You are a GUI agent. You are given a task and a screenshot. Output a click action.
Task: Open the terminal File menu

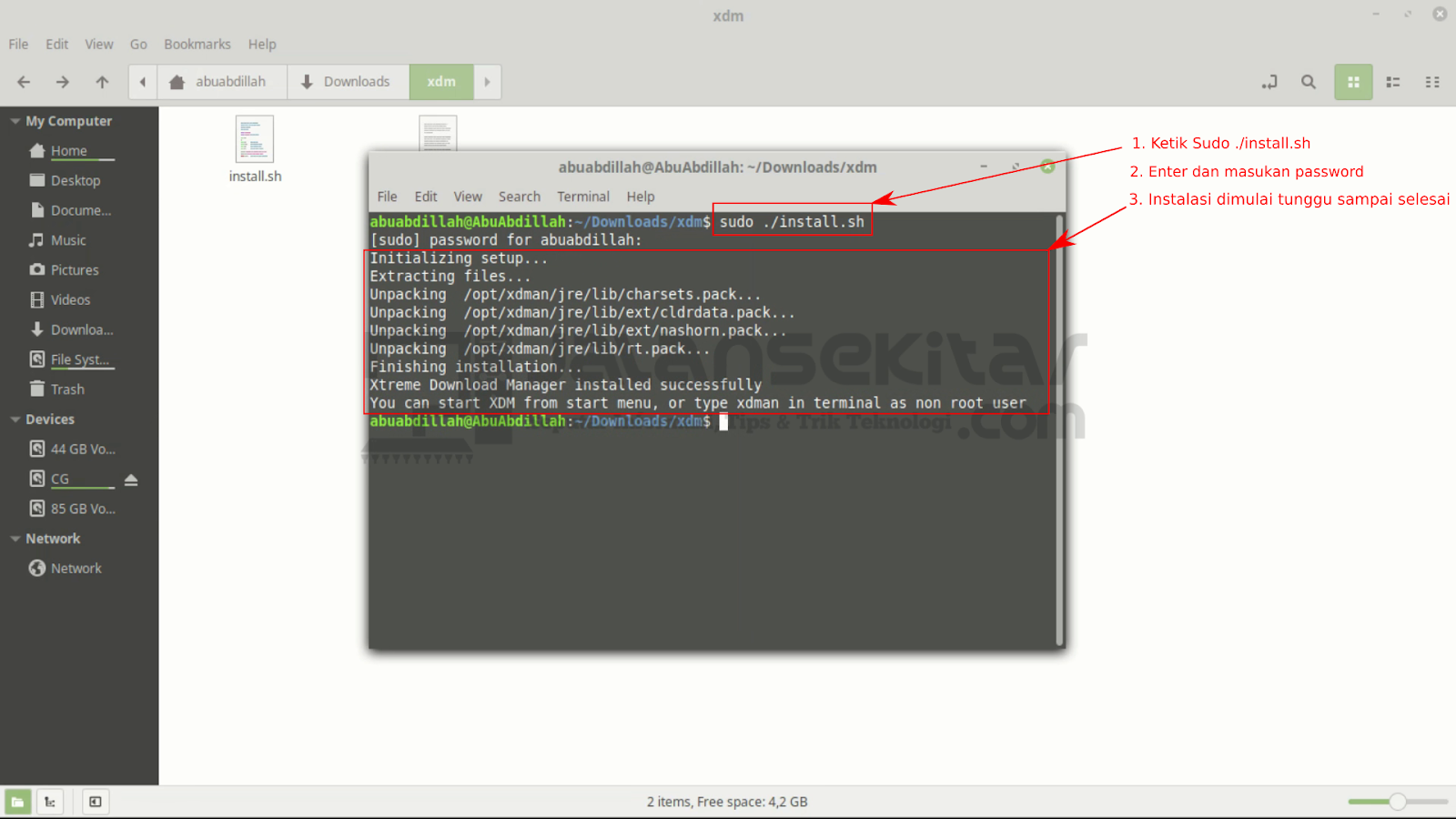tap(388, 197)
